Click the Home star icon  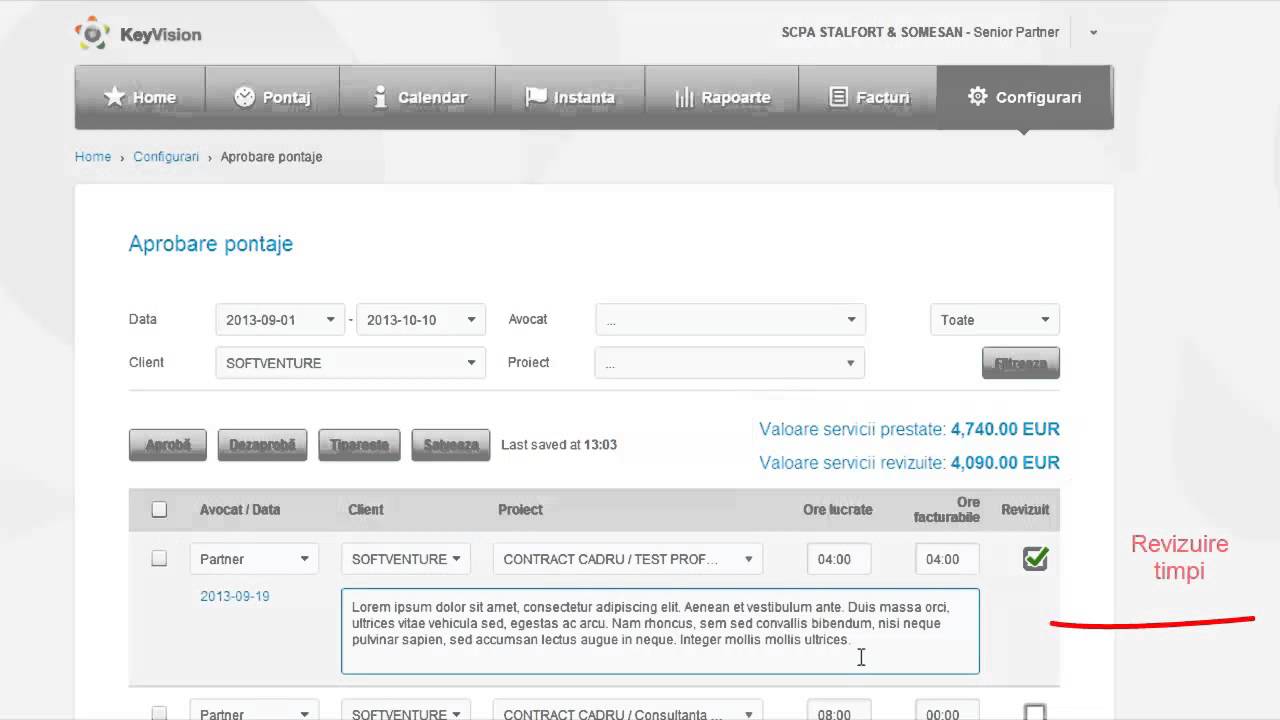click(x=115, y=97)
